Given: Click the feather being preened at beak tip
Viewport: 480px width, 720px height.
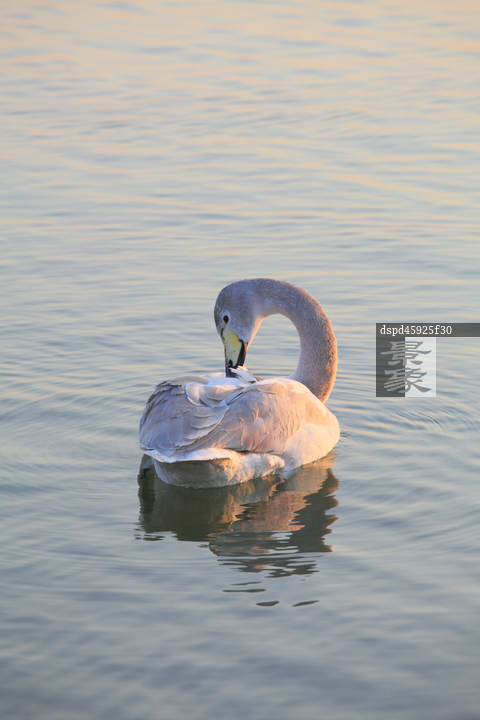Looking at the screenshot, I should (243, 375).
